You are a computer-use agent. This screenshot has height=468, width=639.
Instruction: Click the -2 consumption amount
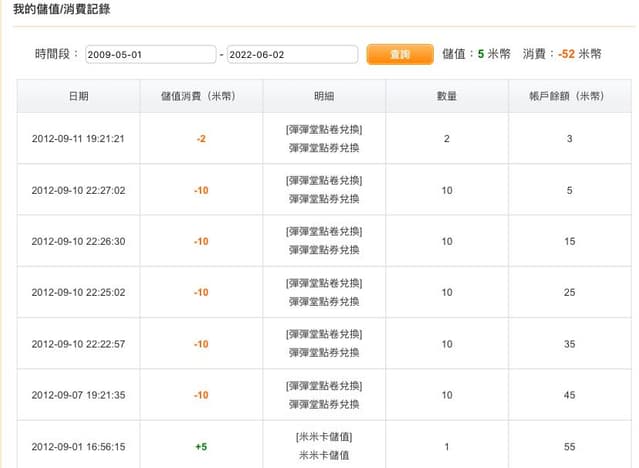coord(201,139)
